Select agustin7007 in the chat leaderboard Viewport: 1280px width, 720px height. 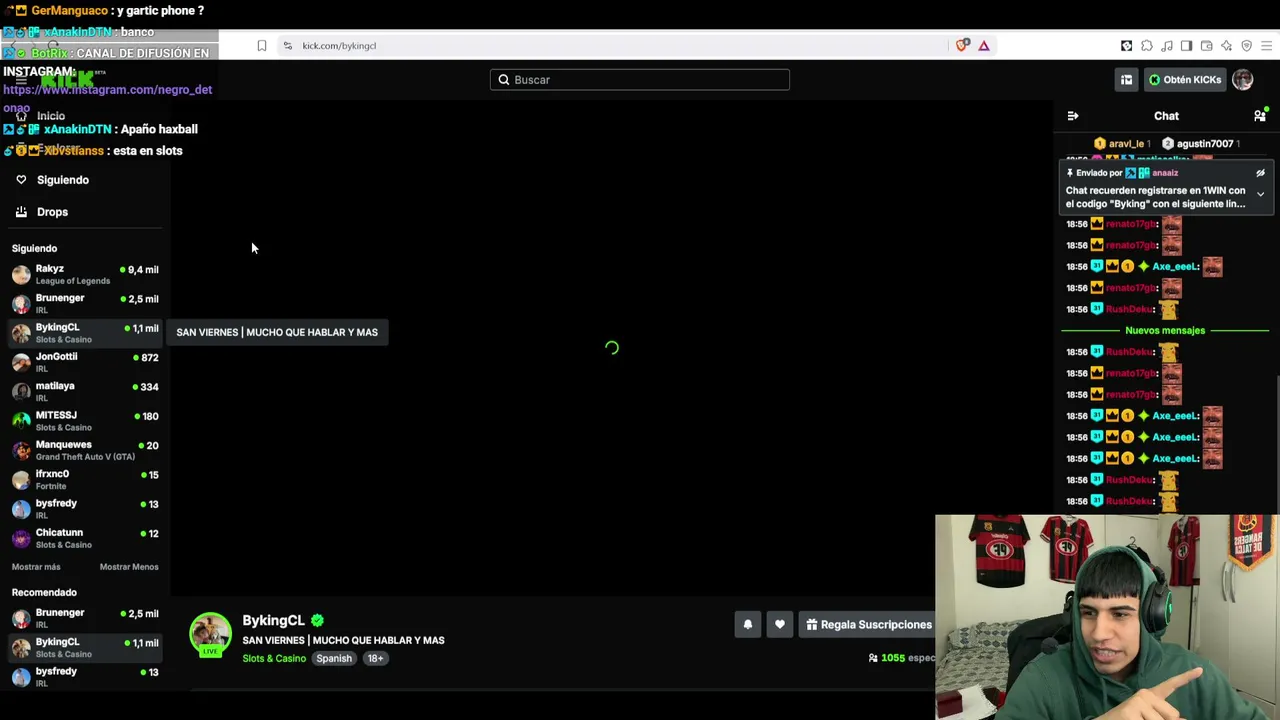[1203, 144]
